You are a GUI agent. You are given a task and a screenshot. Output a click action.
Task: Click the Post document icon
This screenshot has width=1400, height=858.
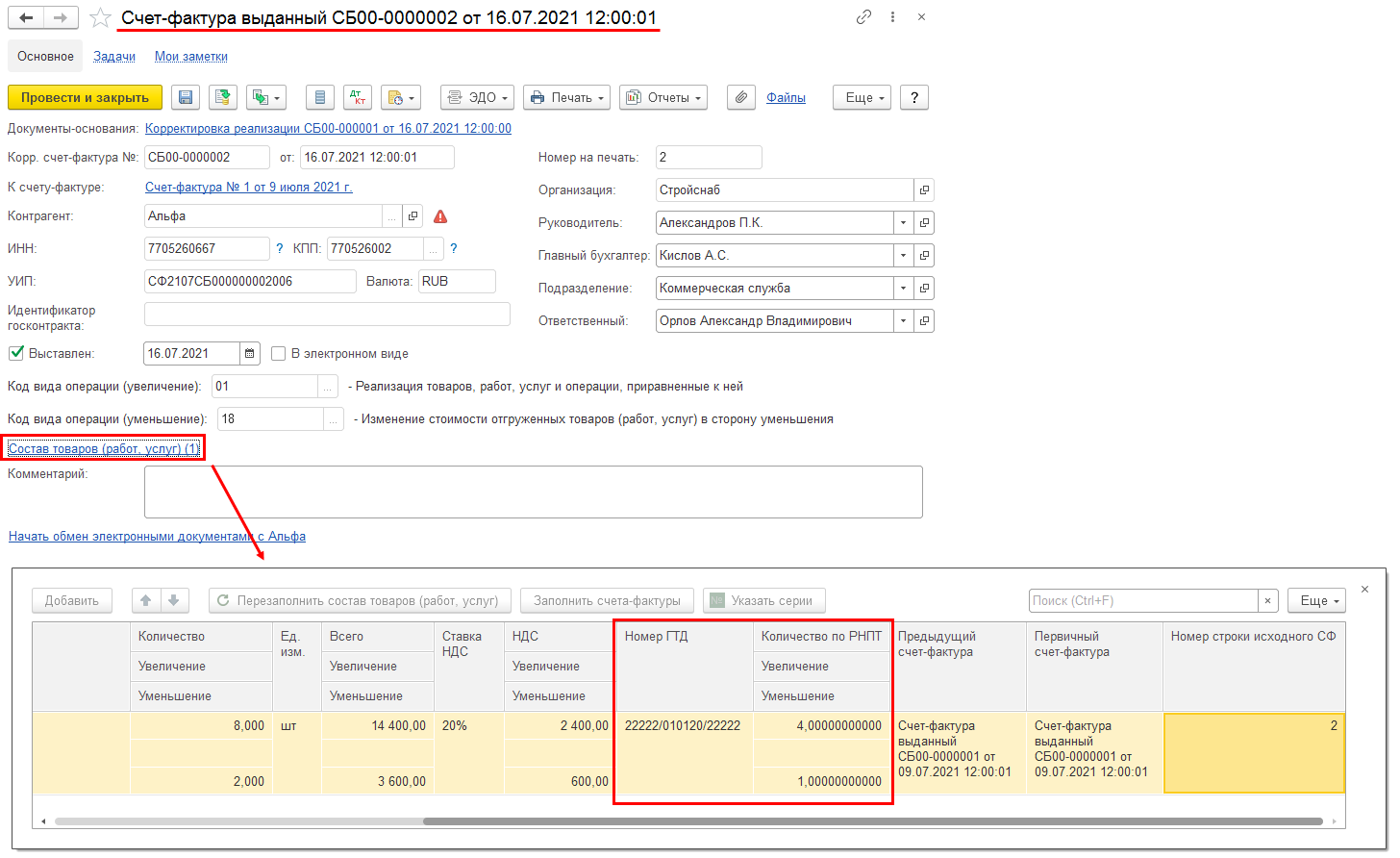(x=224, y=97)
